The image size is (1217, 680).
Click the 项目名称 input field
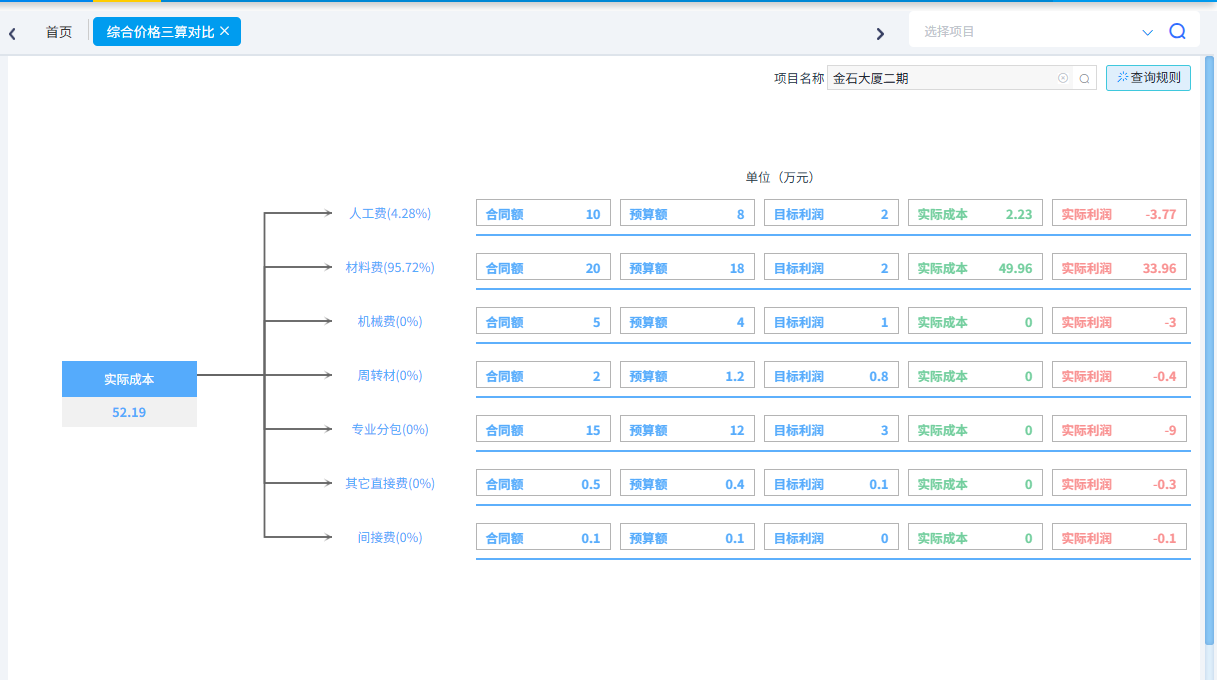940,78
